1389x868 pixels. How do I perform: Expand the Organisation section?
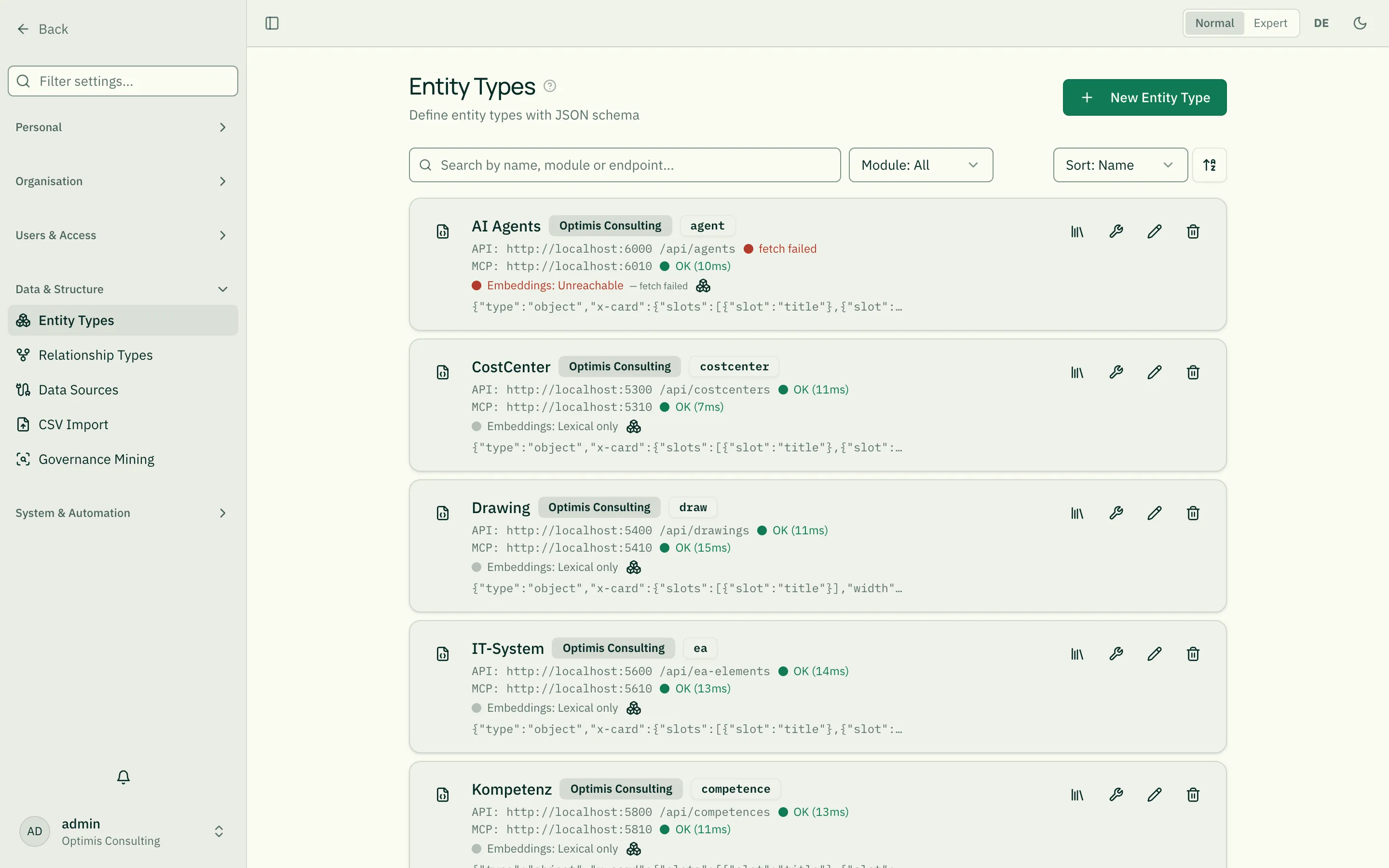[122, 181]
